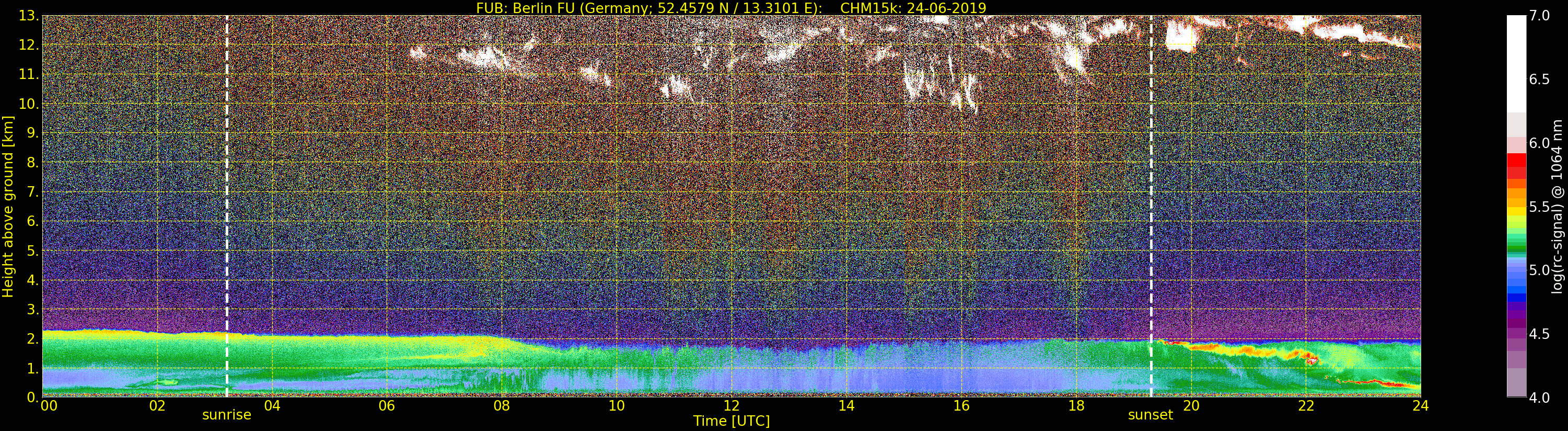Click the '9.' height axis tick label
The width and height of the screenshot is (1568, 431).
point(32,133)
